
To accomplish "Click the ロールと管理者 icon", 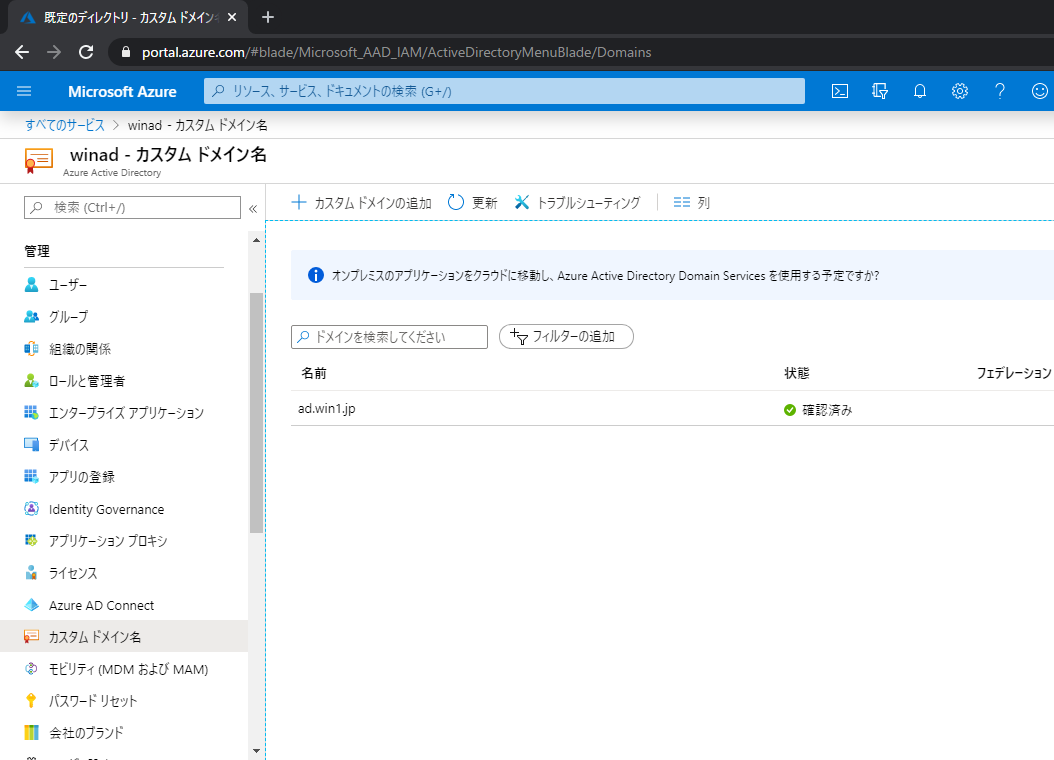I will pos(32,381).
